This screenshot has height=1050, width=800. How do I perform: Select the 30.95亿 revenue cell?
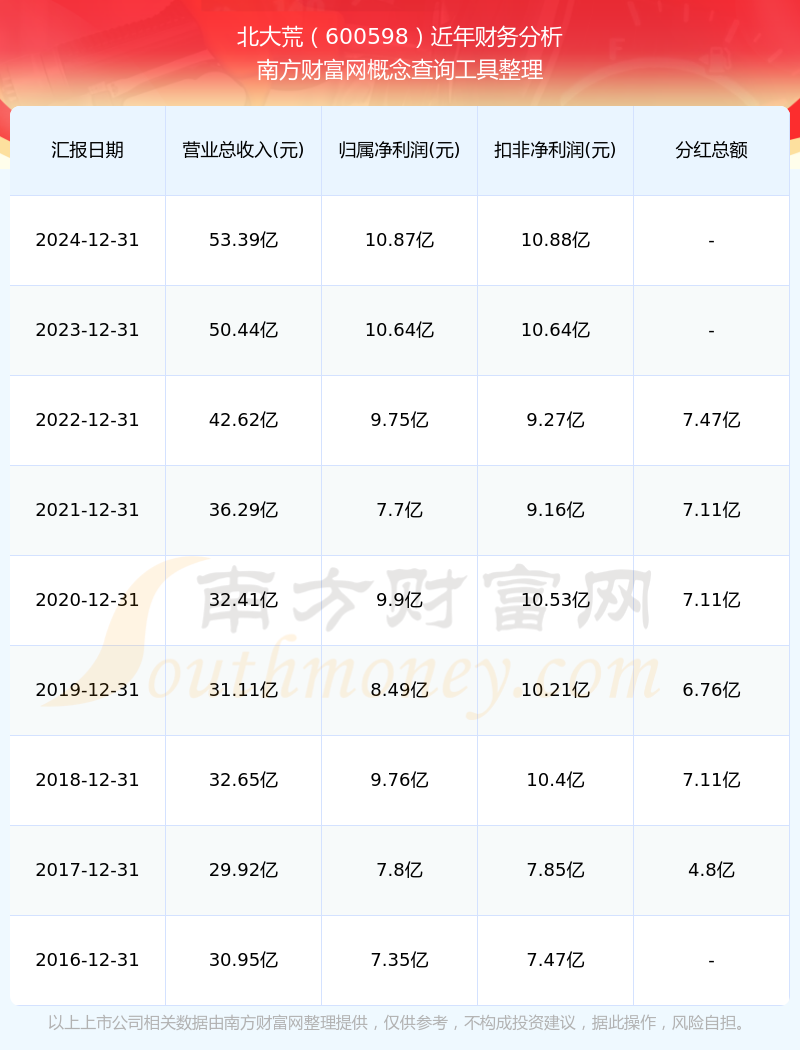244,960
